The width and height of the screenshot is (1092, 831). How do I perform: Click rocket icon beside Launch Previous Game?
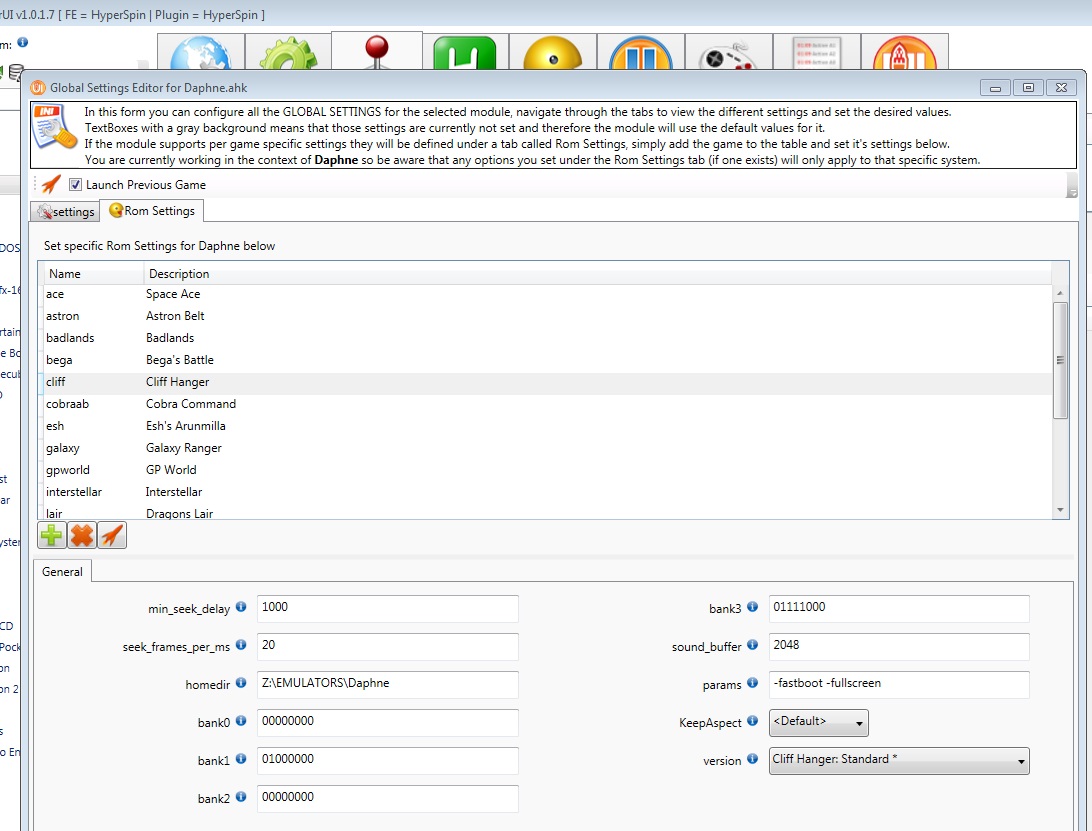coord(51,184)
